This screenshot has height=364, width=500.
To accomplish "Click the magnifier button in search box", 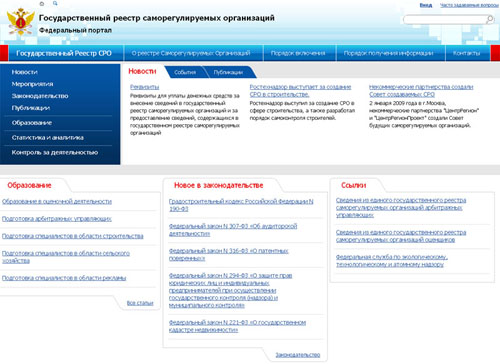I will [x=490, y=19].
